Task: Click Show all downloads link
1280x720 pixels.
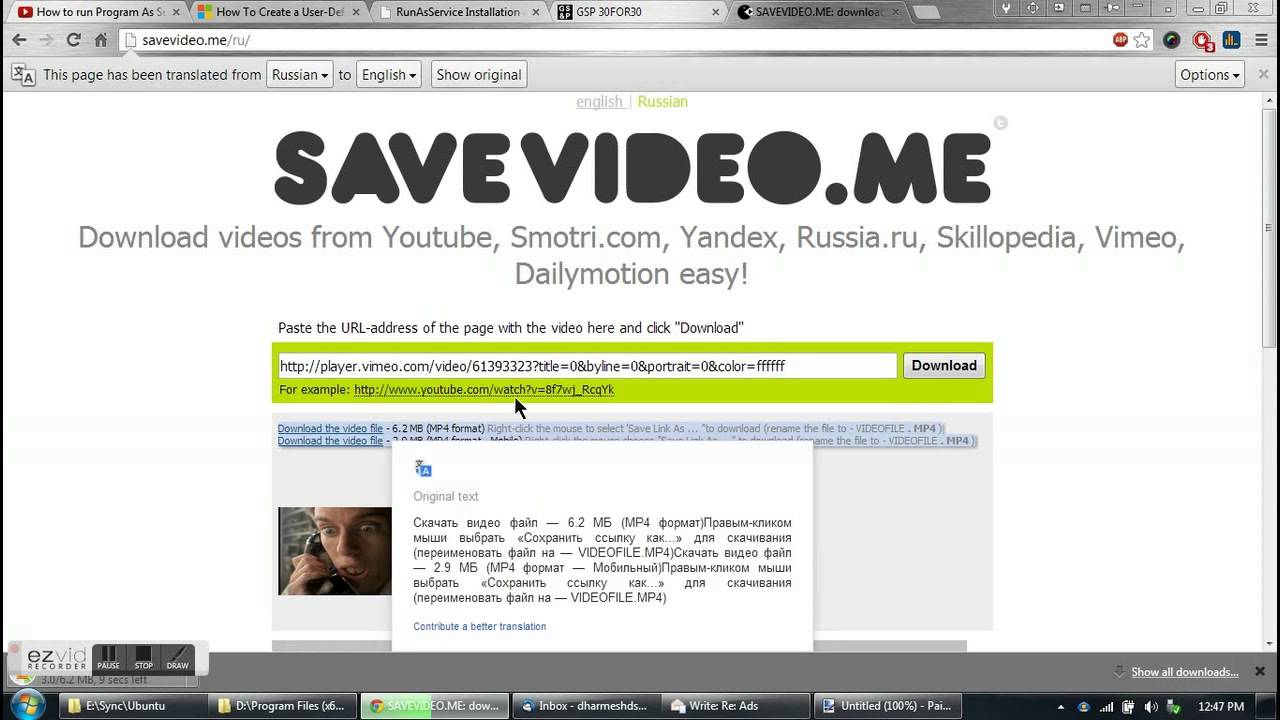Action: [x=1185, y=672]
